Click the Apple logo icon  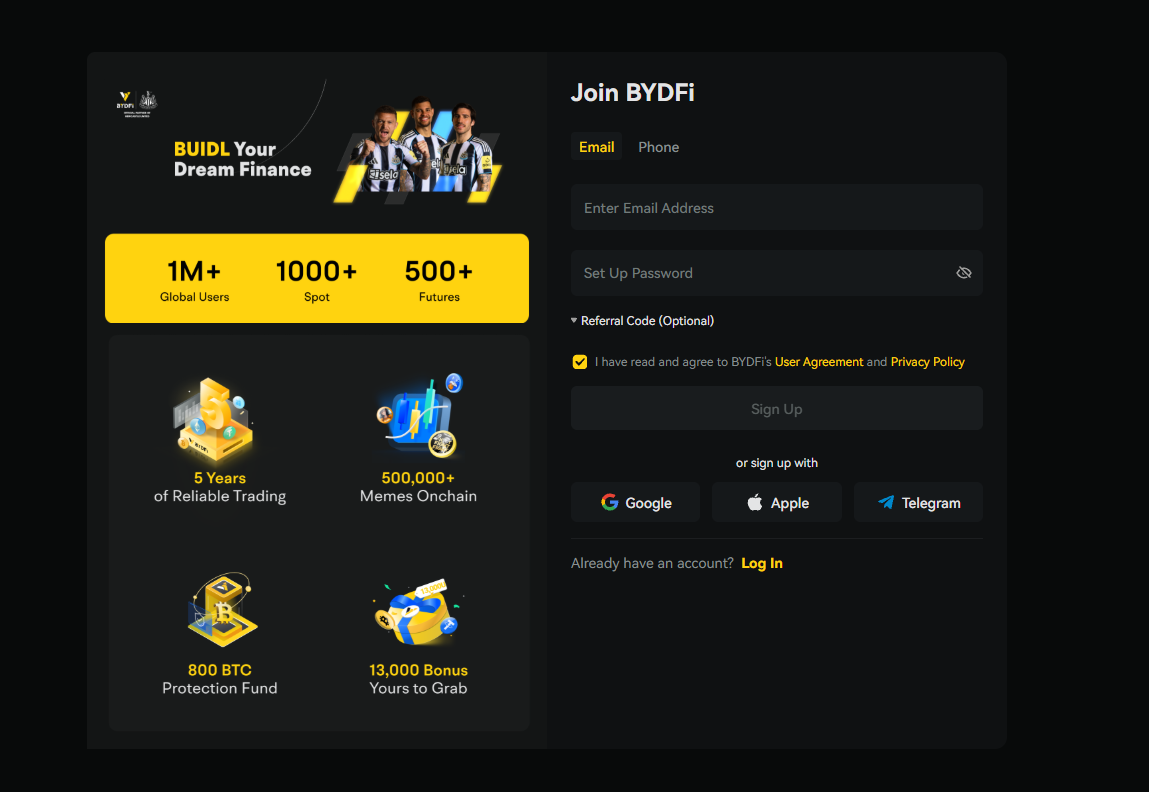tap(755, 503)
